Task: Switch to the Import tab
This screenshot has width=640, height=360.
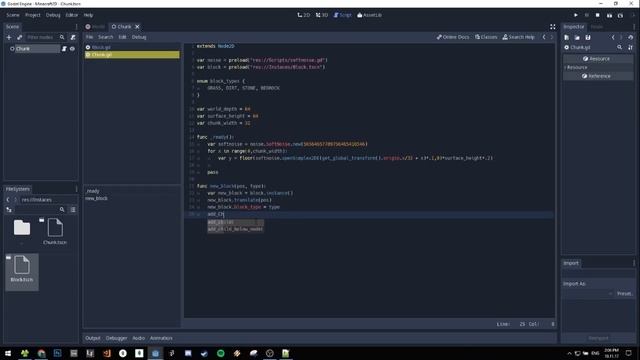Action: (x=571, y=263)
